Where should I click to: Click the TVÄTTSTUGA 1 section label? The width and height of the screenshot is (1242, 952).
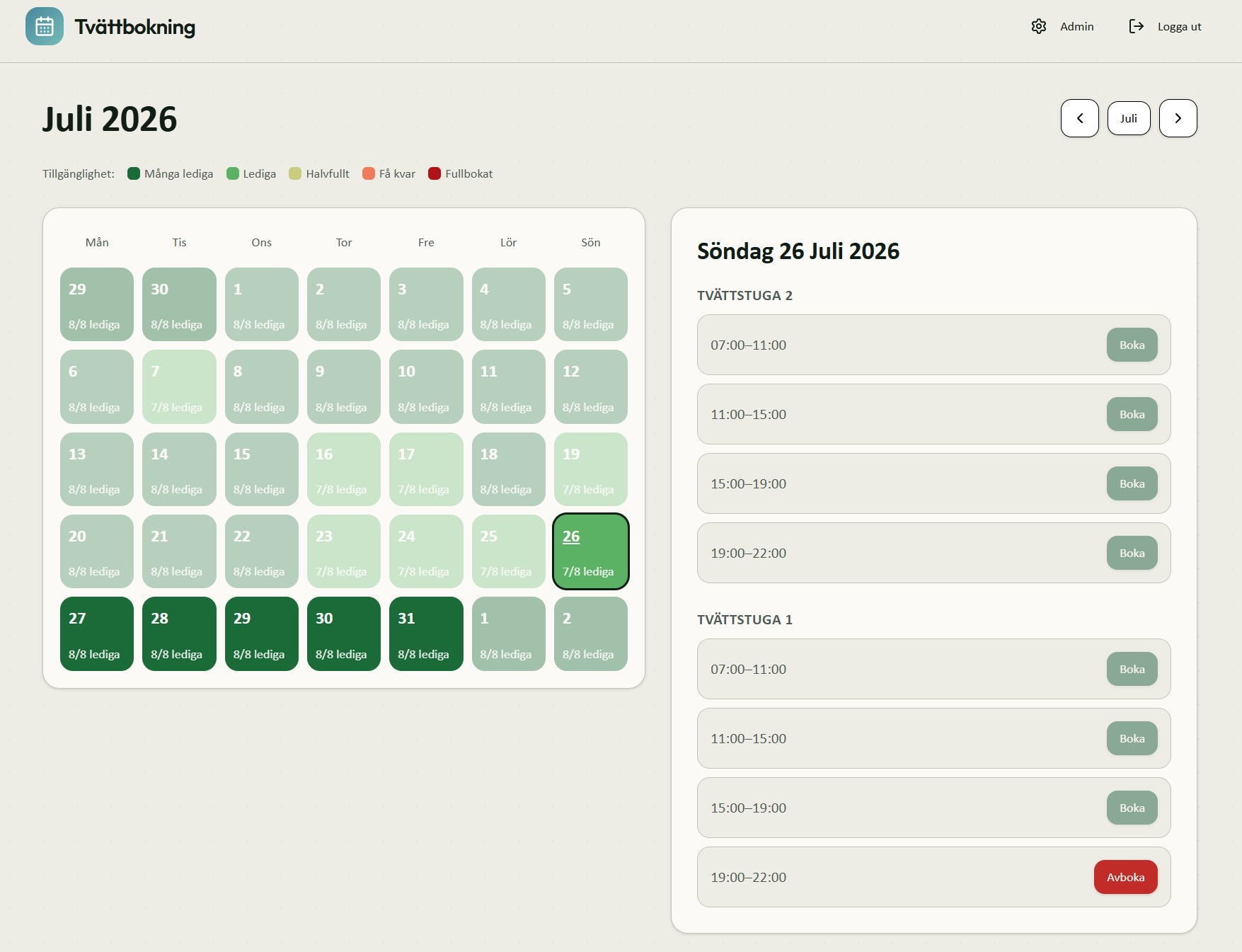(x=744, y=620)
